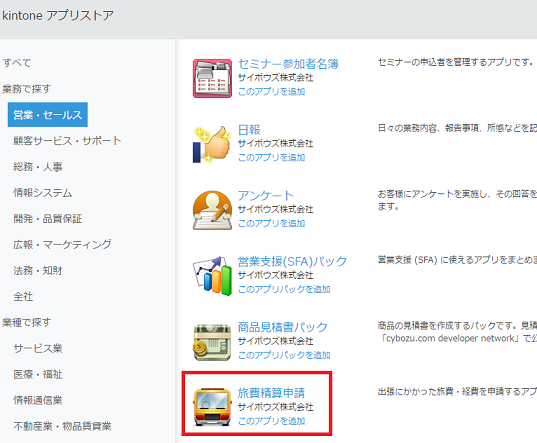Click the アンケート survey icon
Viewport: 537px width, 443px height.
coord(212,210)
